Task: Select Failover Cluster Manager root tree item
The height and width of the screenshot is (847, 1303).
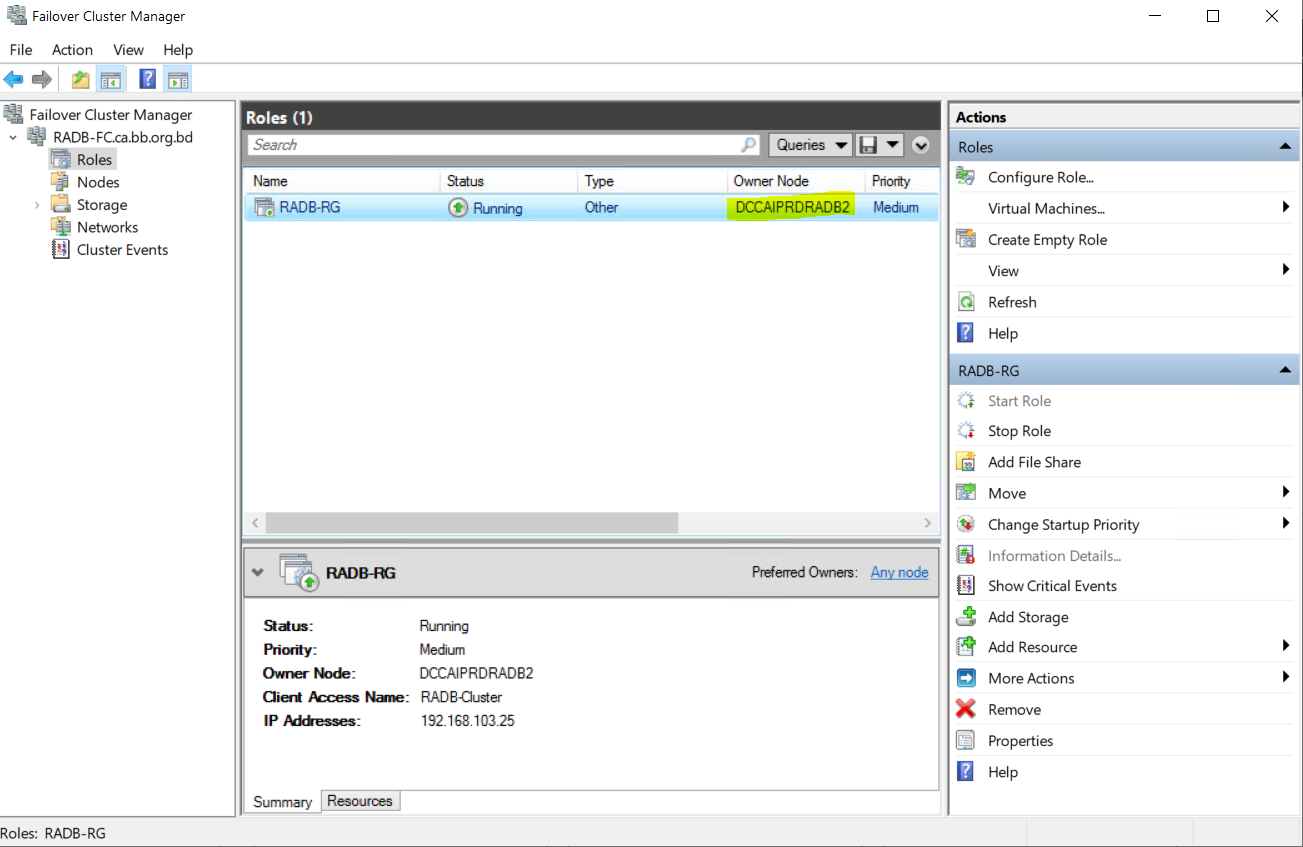Action: coord(110,115)
